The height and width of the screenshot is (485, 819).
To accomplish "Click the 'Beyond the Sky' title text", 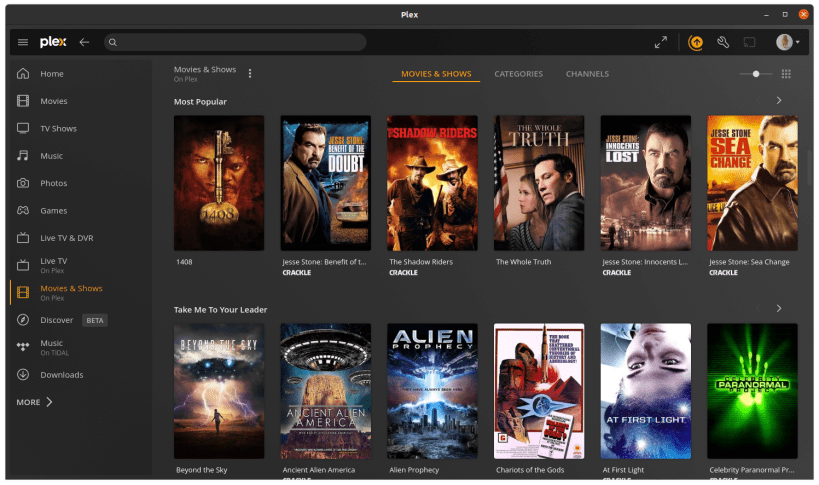I will 202,470.
